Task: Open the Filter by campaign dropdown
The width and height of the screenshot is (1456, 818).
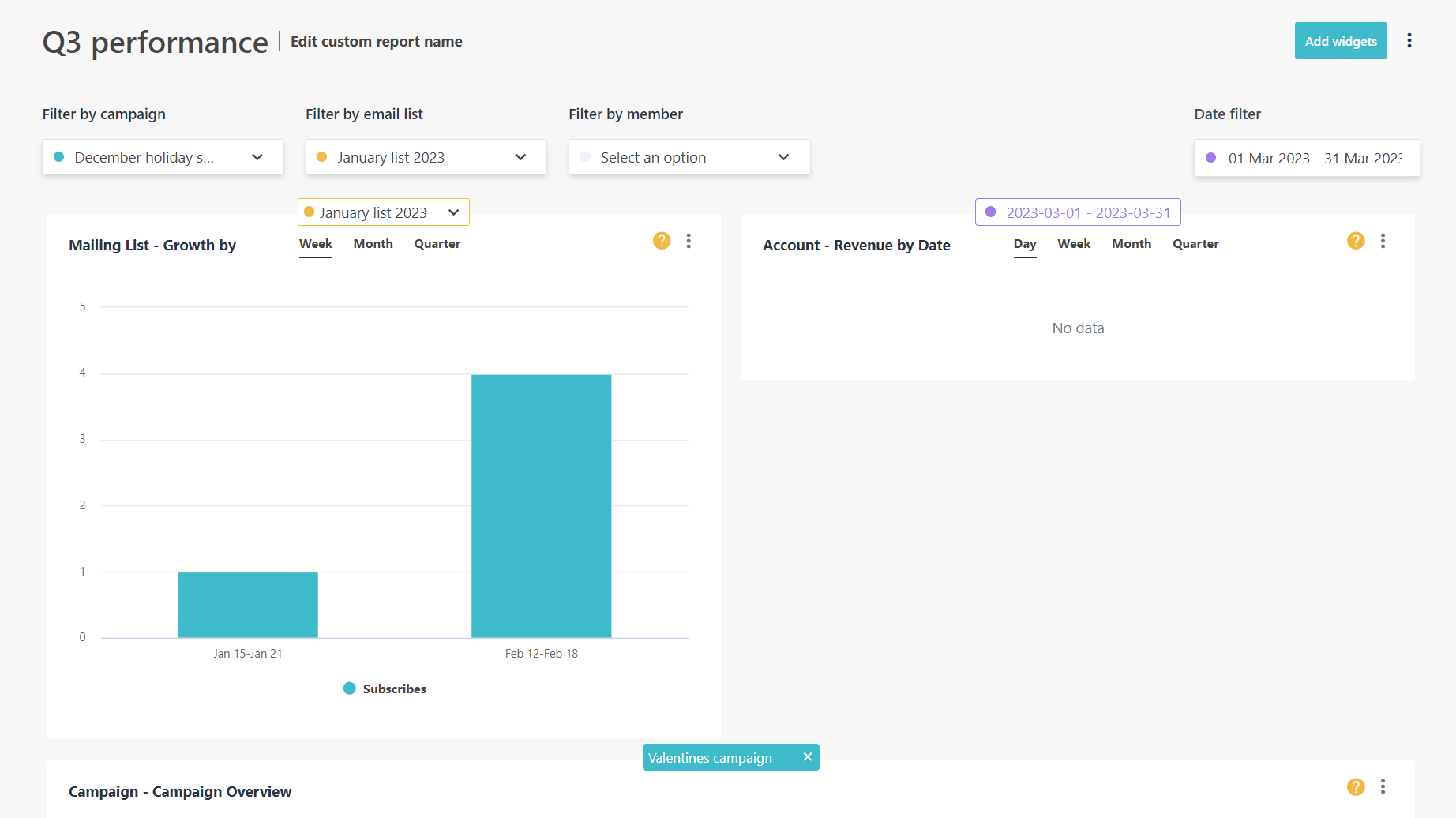Action: click(162, 156)
